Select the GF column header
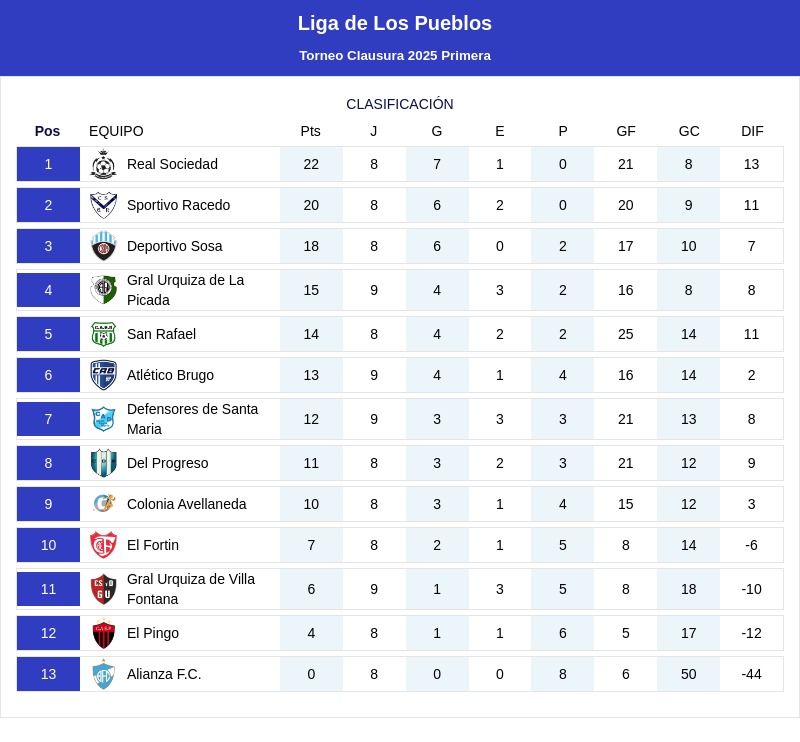Viewport: 800px width, 742px height. point(626,131)
